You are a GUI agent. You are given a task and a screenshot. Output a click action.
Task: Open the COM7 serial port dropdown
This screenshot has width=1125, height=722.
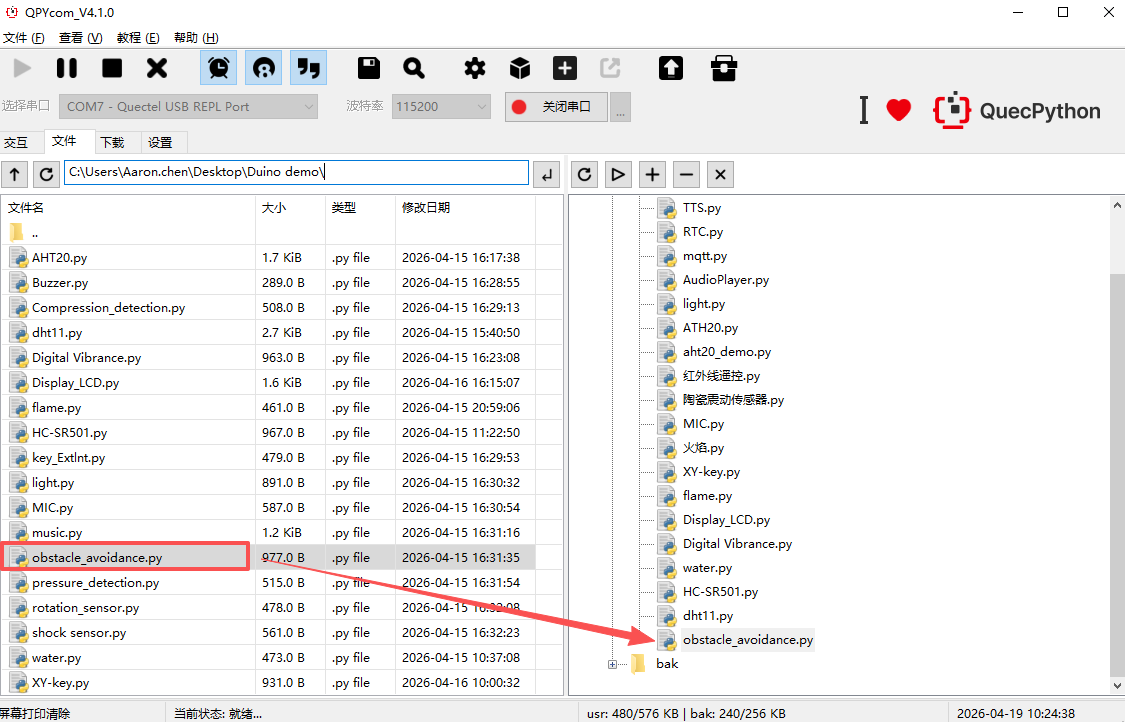tap(189, 106)
